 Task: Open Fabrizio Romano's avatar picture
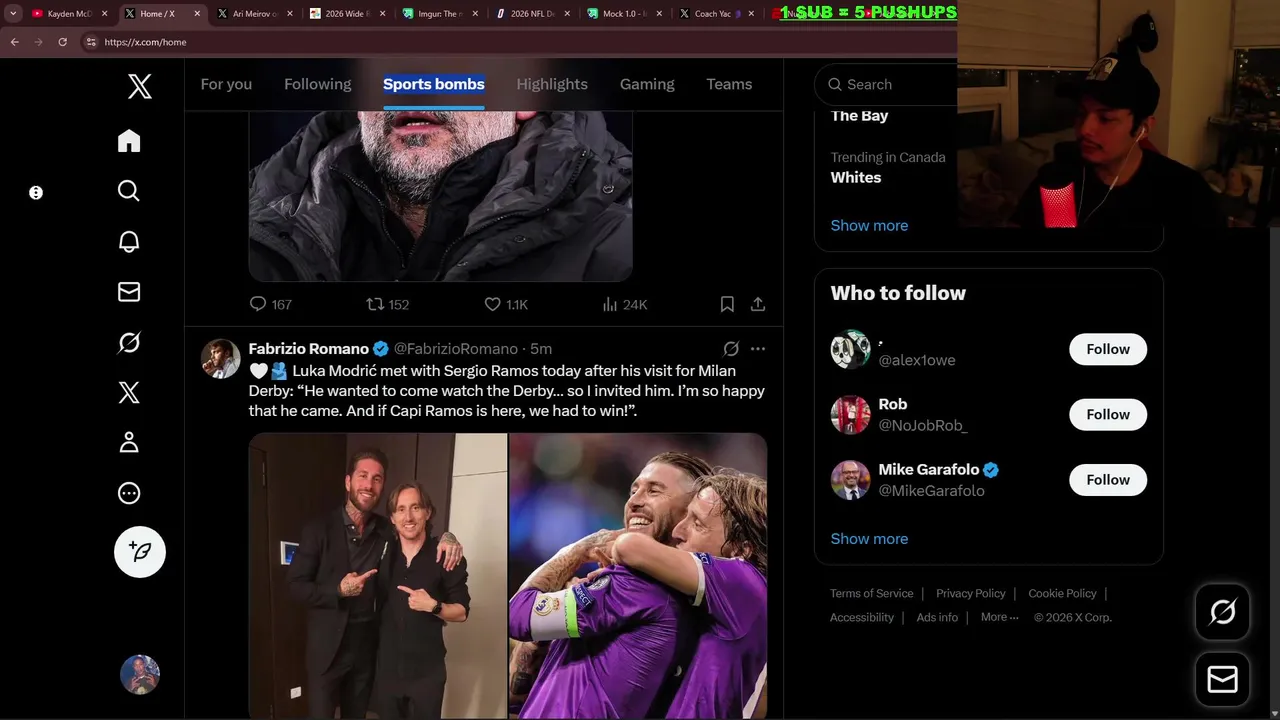point(221,359)
